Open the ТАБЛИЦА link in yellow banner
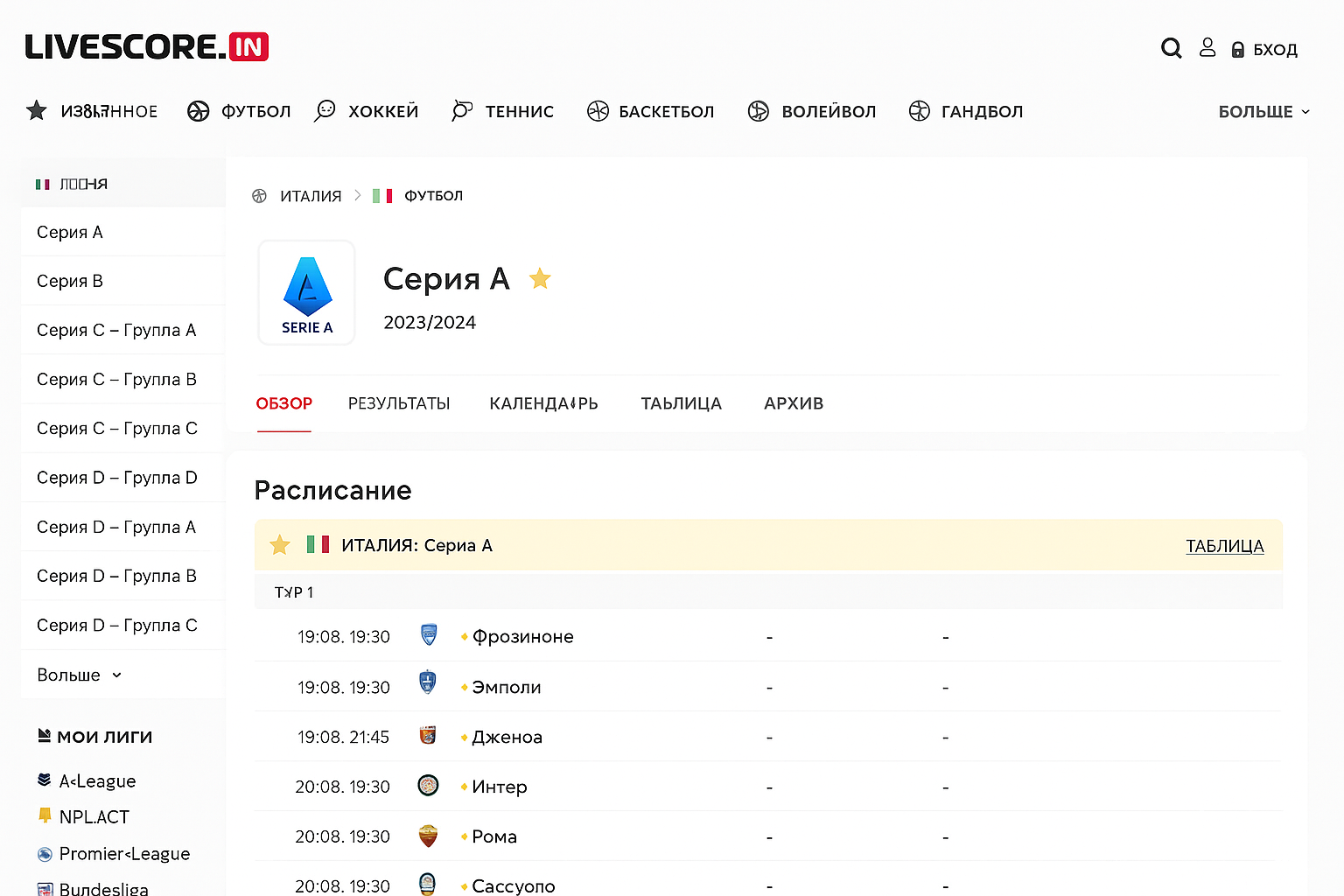Viewport: 1344px width, 896px height. [x=1224, y=545]
